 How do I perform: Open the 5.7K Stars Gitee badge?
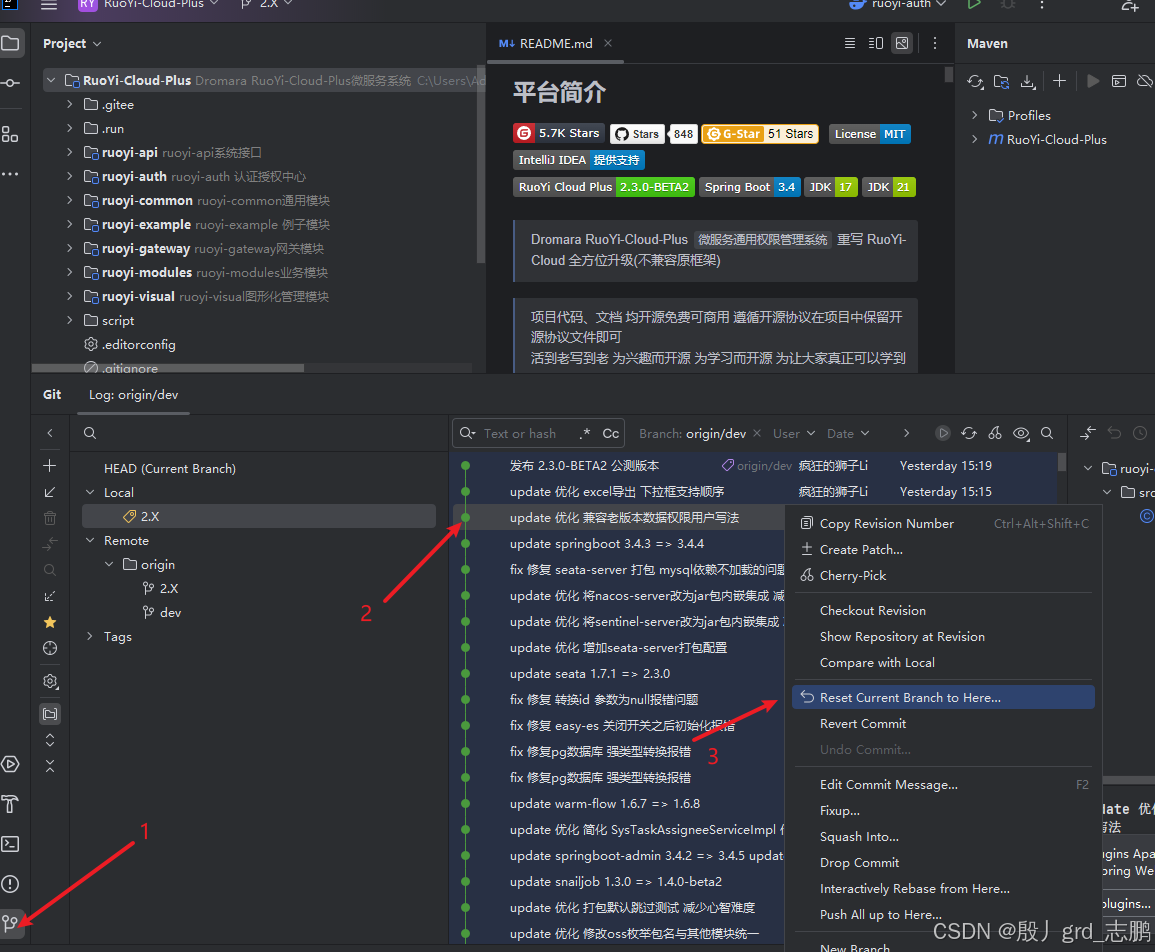tap(558, 133)
